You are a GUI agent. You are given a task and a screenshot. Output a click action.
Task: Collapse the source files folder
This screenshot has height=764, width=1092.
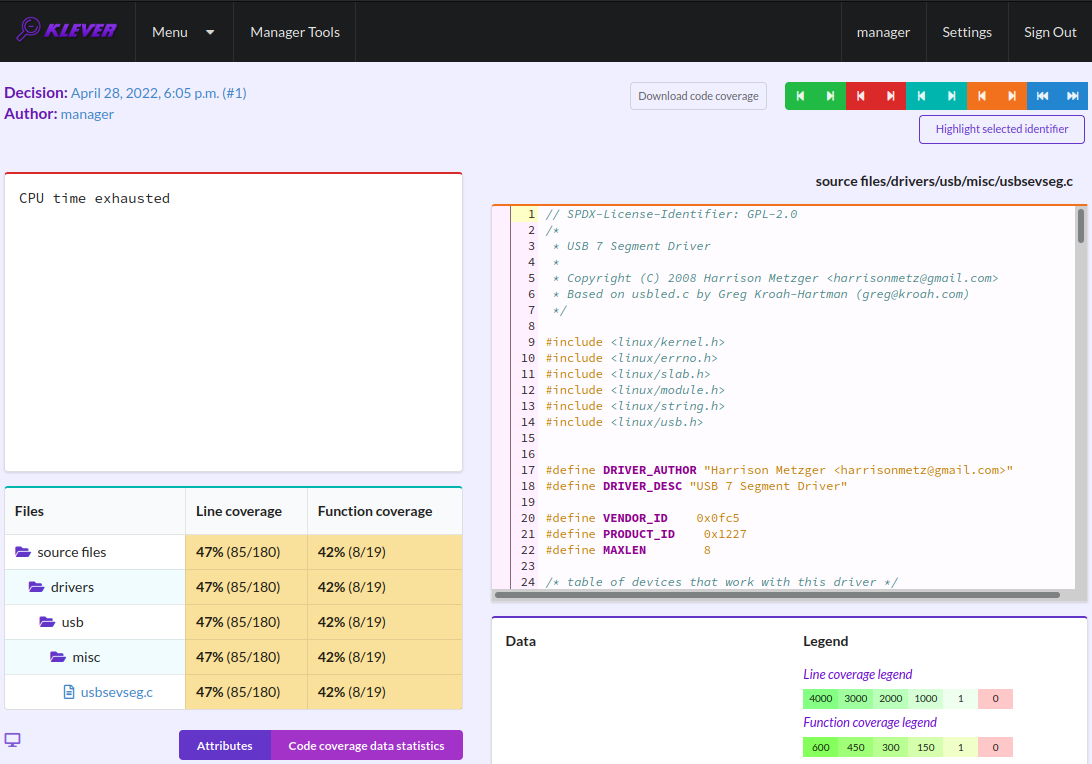(23, 552)
